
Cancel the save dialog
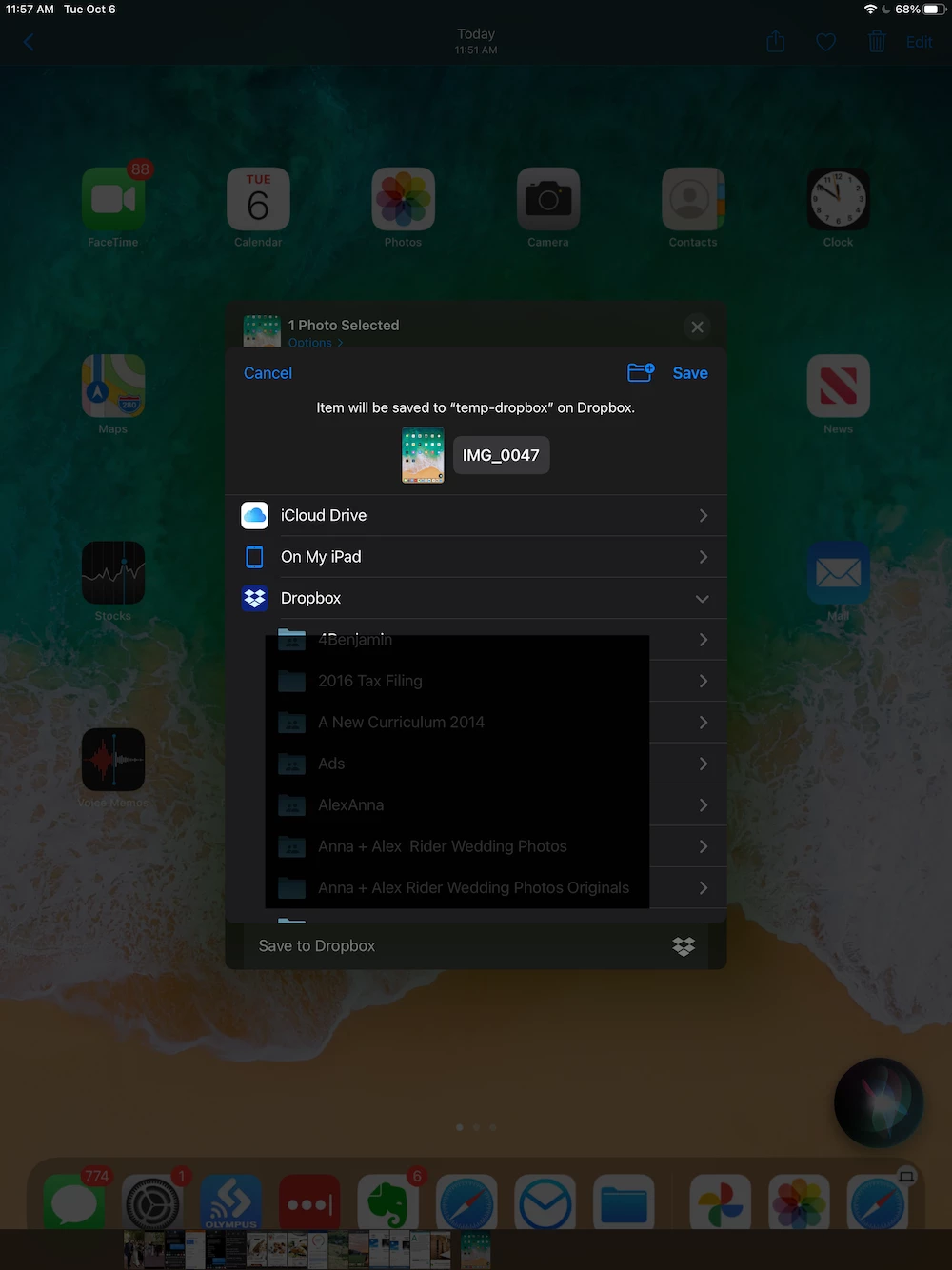[x=268, y=373]
